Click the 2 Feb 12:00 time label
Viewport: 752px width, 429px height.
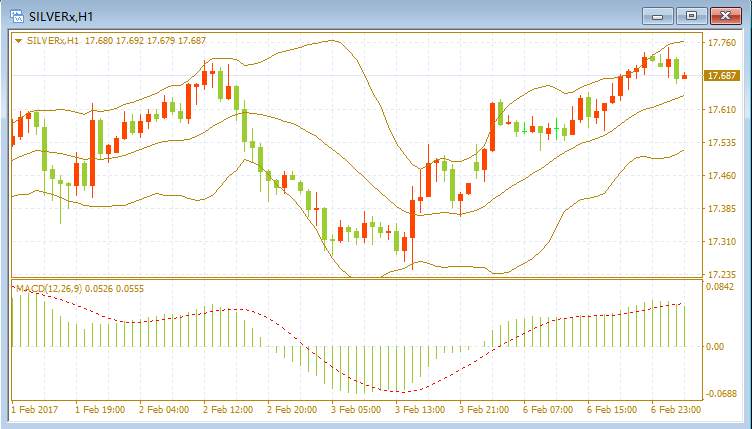[x=228, y=410]
